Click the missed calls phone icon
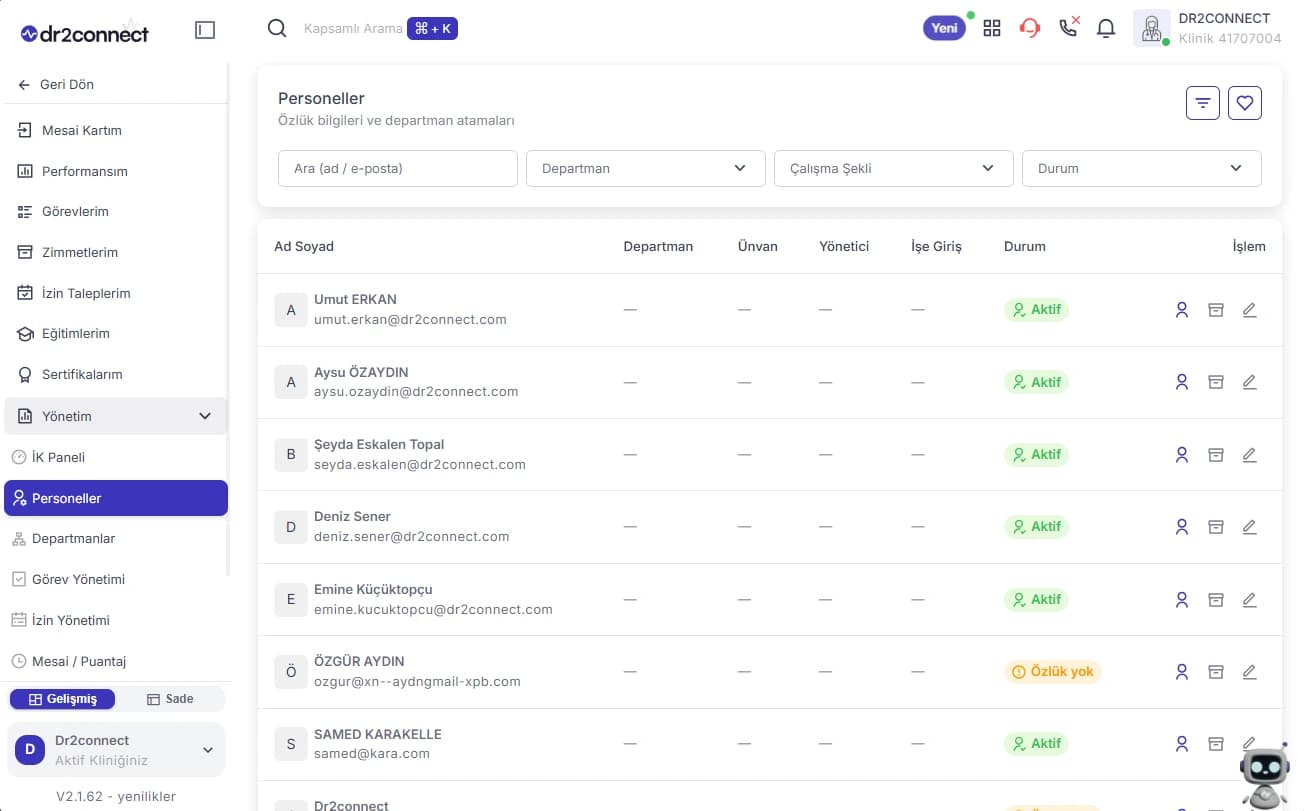Viewport: 1304px width, 811px height. pos(1069,27)
